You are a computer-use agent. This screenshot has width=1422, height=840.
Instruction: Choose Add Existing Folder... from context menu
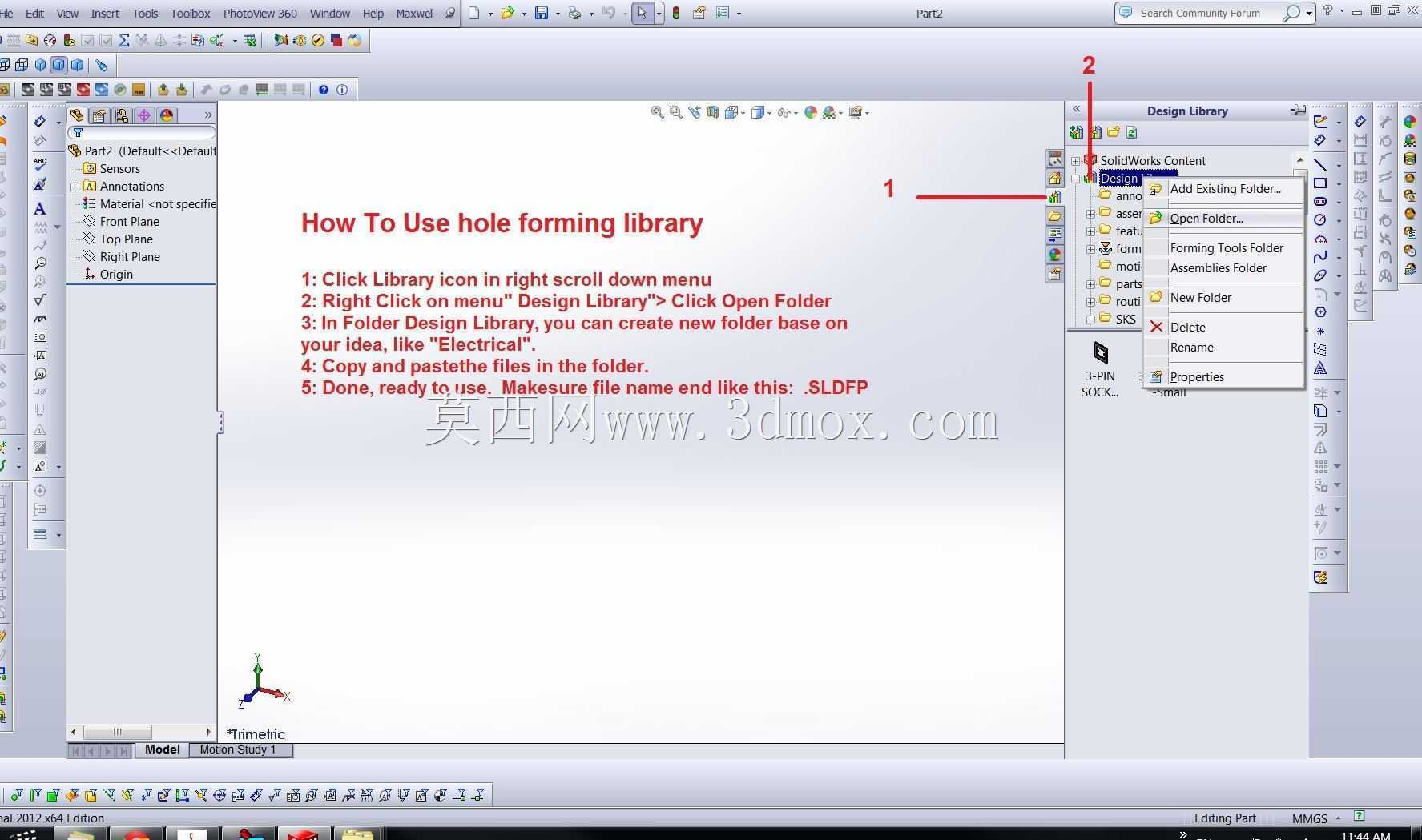tap(1223, 189)
